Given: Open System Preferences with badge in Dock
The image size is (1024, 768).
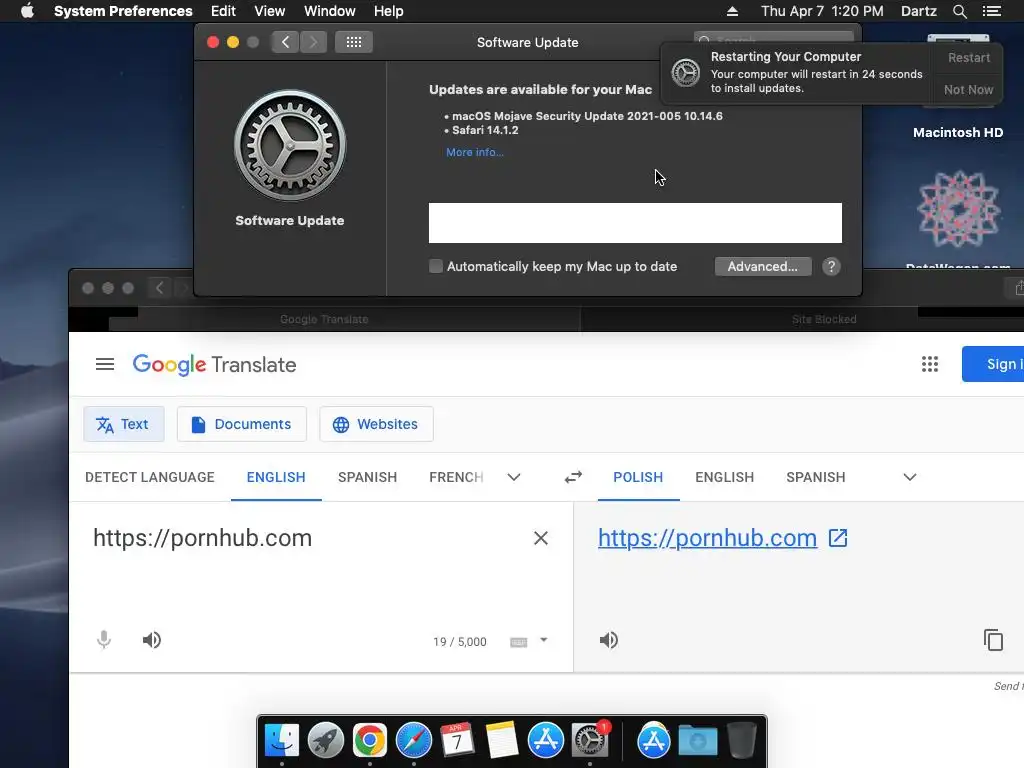Looking at the screenshot, I should [x=589, y=741].
